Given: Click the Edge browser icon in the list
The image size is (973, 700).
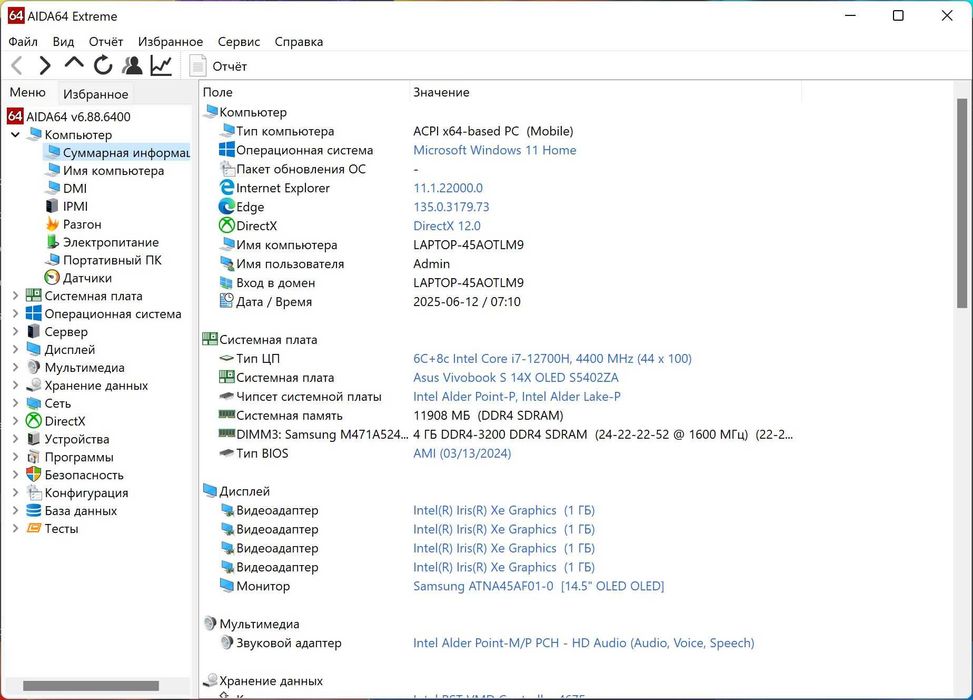Looking at the screenshot, I should click(x=226, y=207).
